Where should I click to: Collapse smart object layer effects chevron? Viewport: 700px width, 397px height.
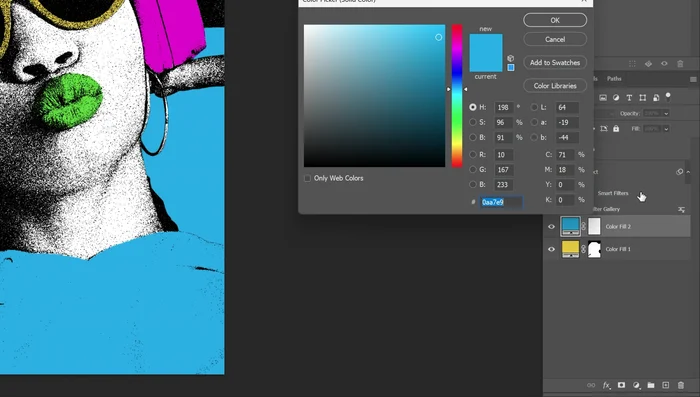point(688,171)
